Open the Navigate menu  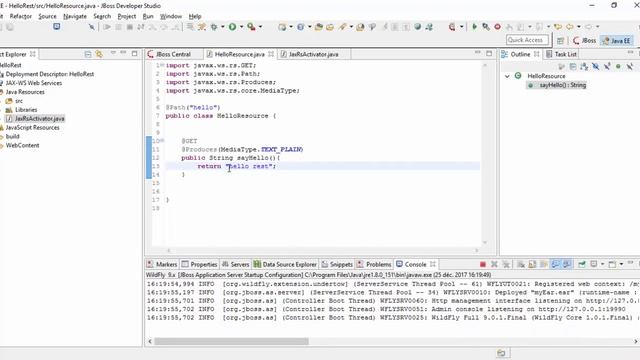75,16
